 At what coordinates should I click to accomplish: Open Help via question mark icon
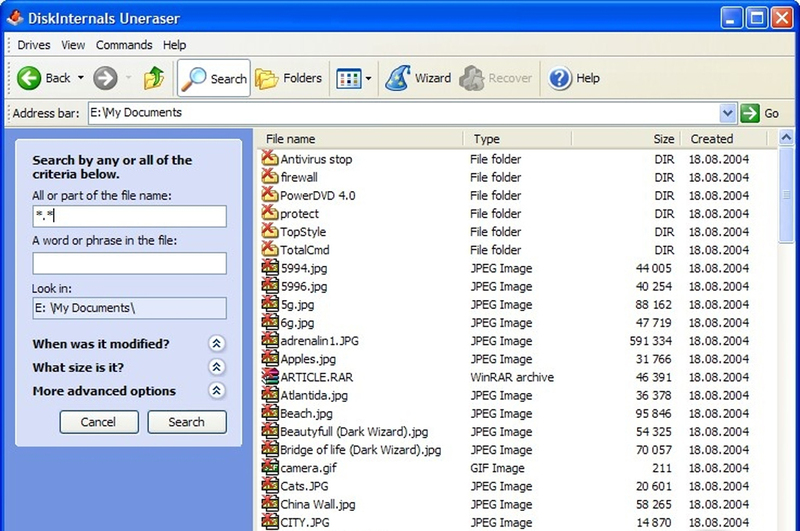tap(560, 78)
